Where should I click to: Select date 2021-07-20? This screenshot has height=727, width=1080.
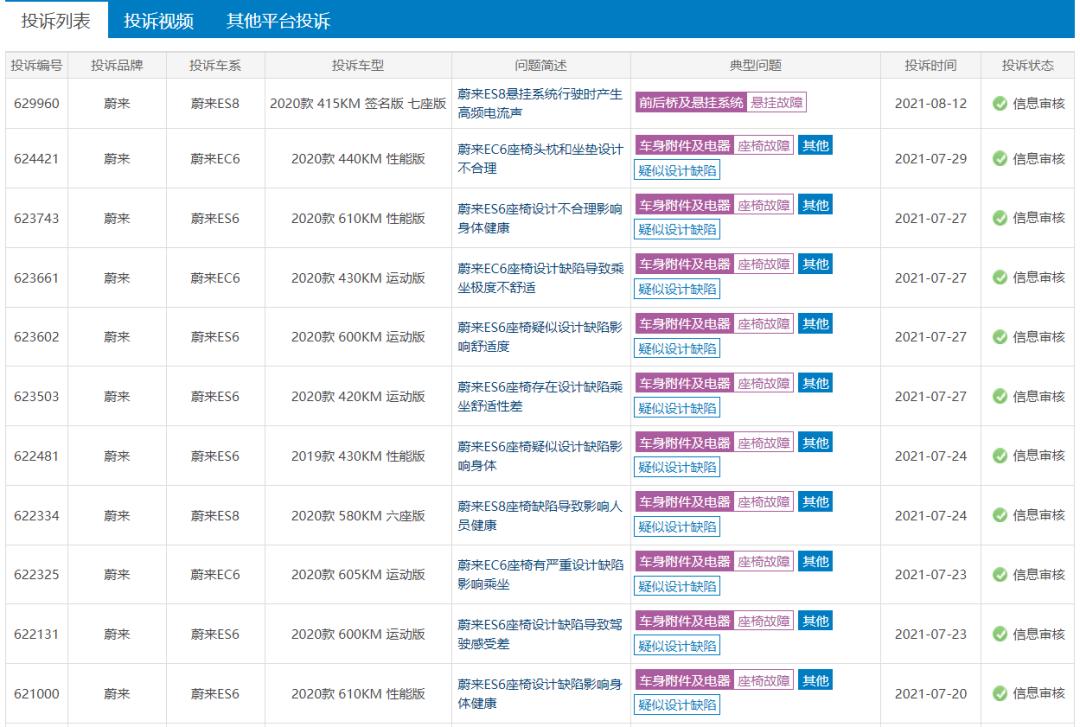click(x=931, y=693)
